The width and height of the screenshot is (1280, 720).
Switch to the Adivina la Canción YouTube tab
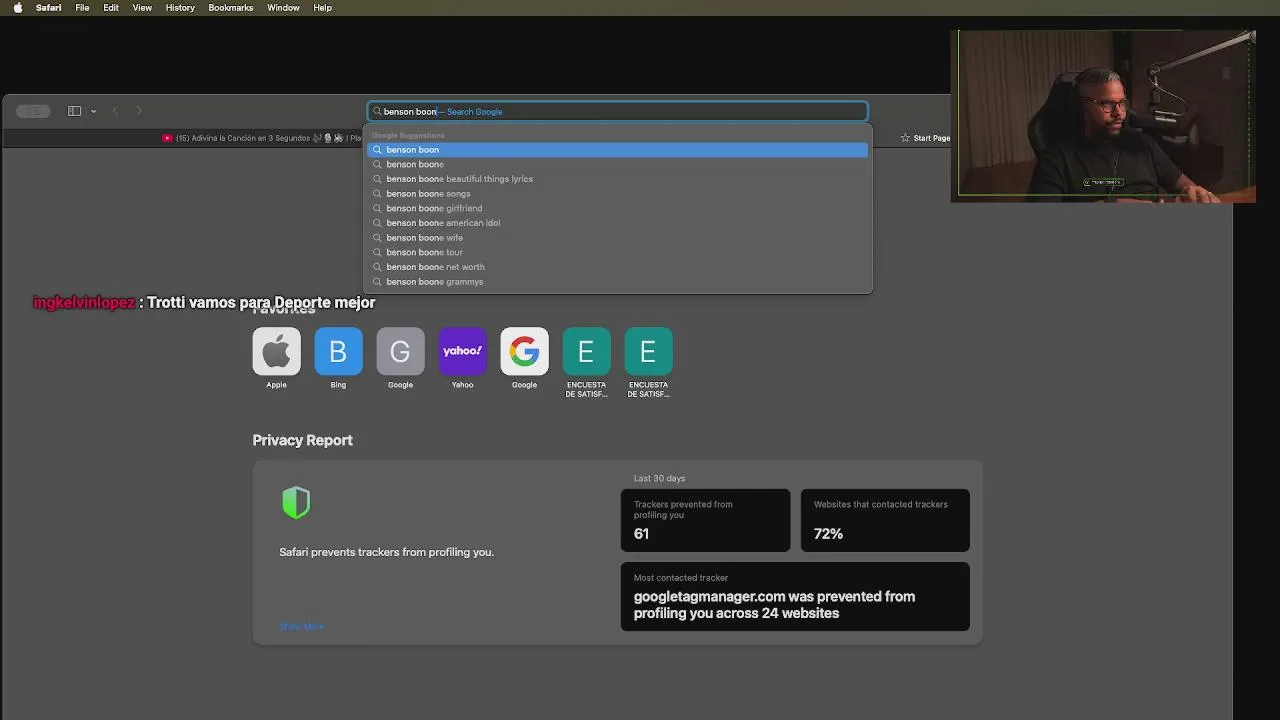point(262,138)
